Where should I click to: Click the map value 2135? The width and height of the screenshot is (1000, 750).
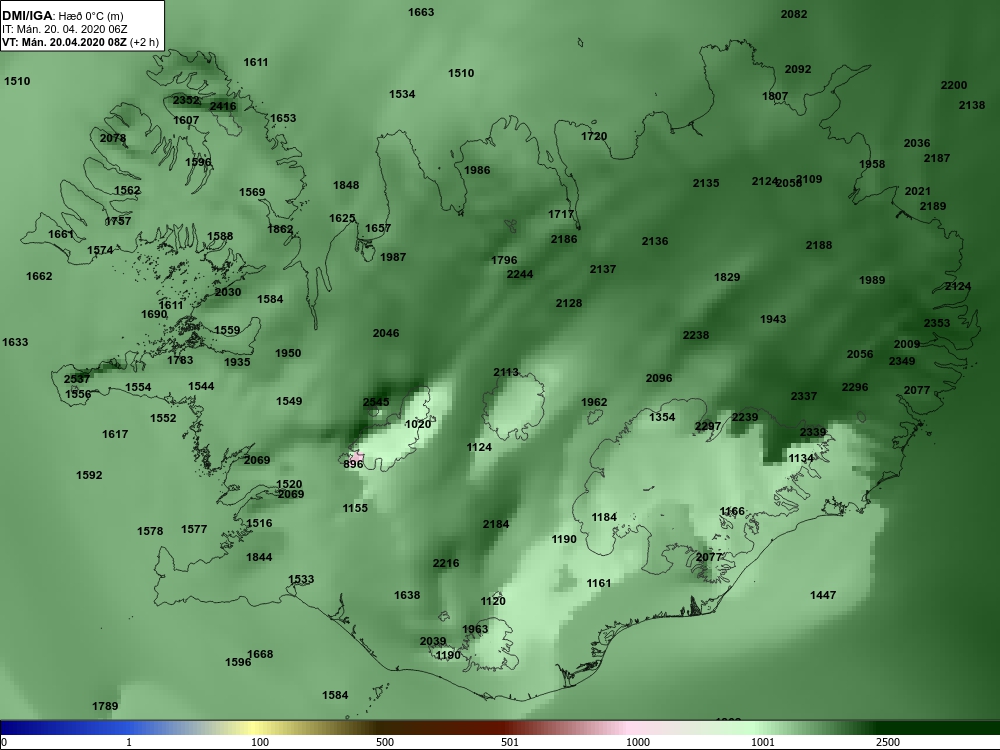[706, 183]
